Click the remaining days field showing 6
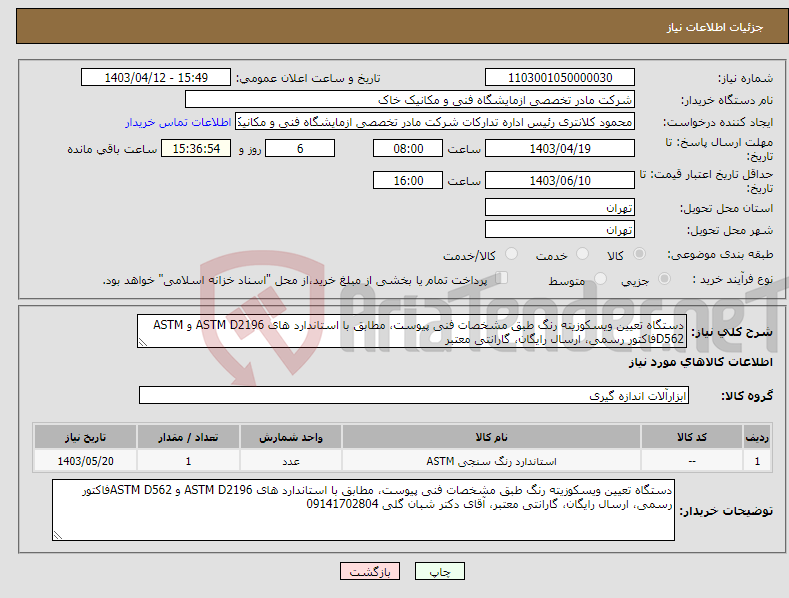The width and height of the screenshot is (789, 598). coord(300,148)
